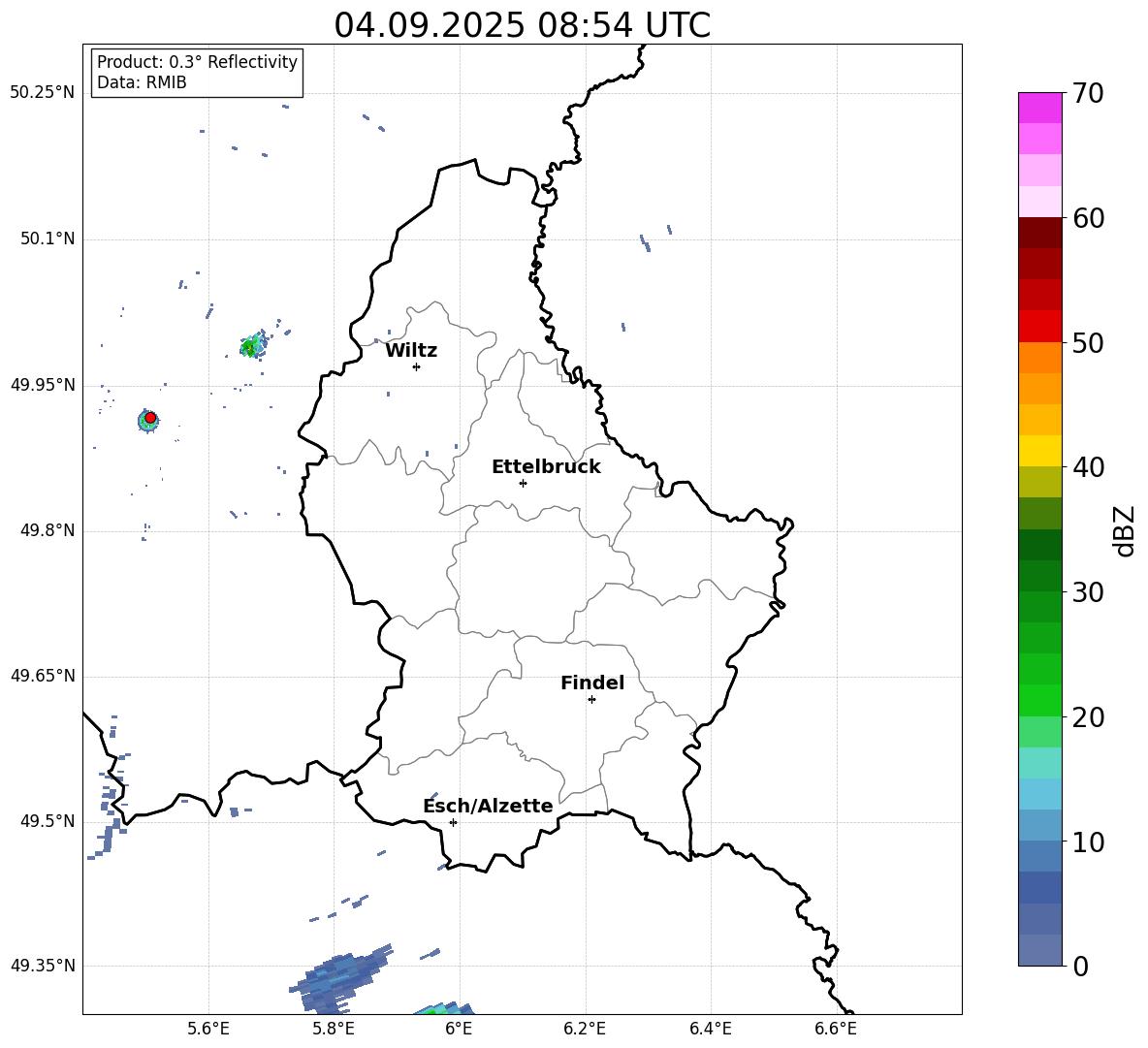Click the 04.09.2025 08:54 UTC title
The width and height of the screenshot is (1148, 1048).
click(522, 25)
